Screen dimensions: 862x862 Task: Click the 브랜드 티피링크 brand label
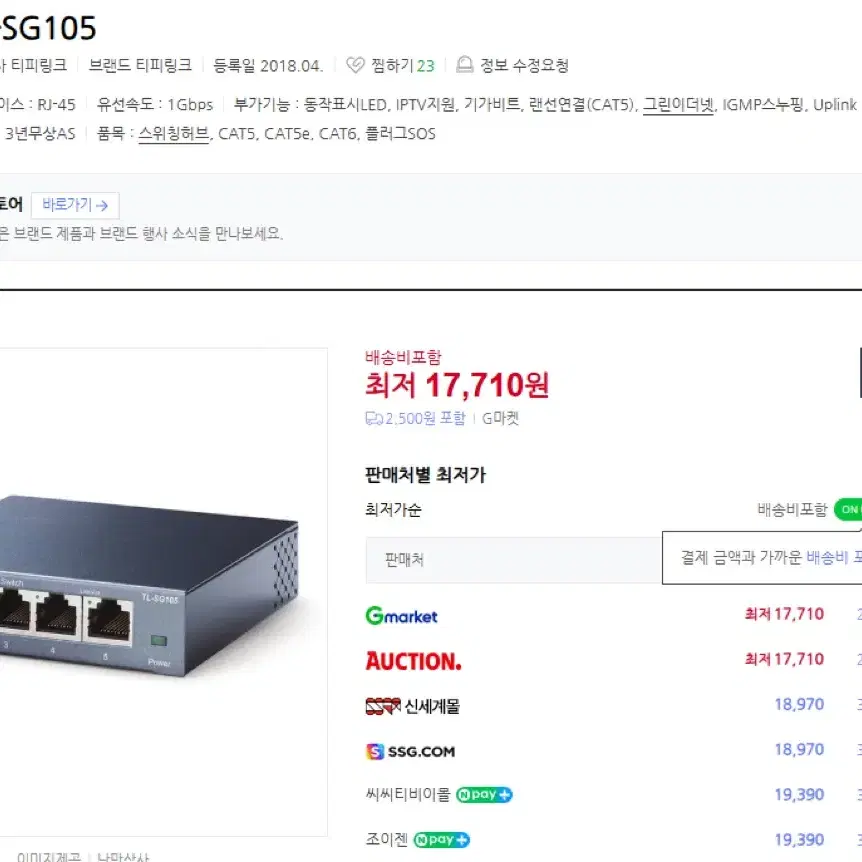click(x=140, y=65)
